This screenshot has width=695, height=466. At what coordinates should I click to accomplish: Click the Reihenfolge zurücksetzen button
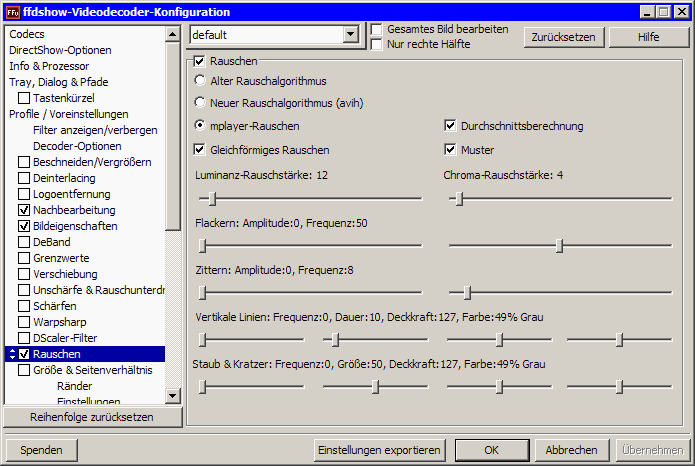pyautogui.click(x=91, y=417)
